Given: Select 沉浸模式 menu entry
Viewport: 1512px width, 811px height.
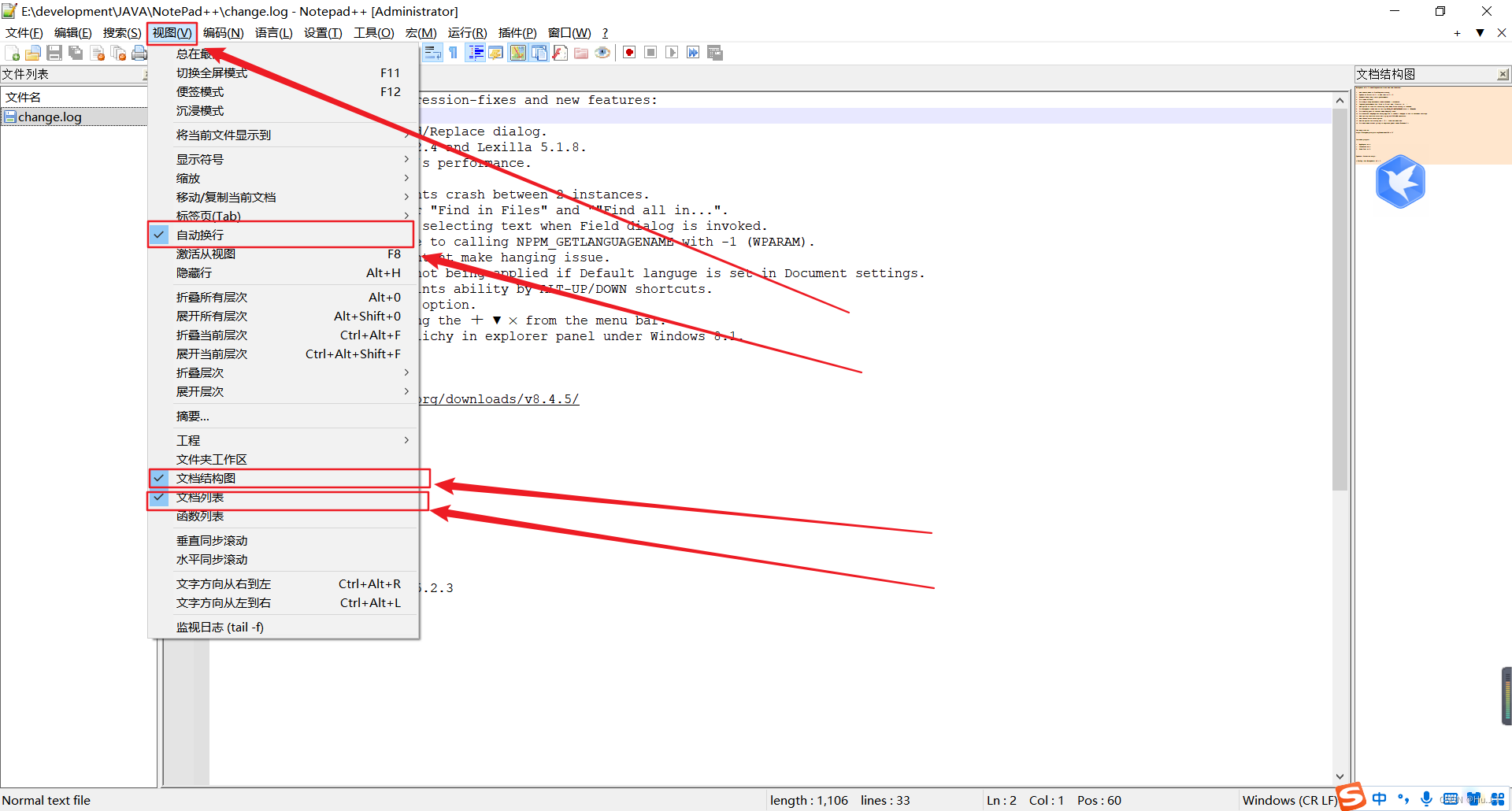Looking at the screenshot, I should coord(283,110).
